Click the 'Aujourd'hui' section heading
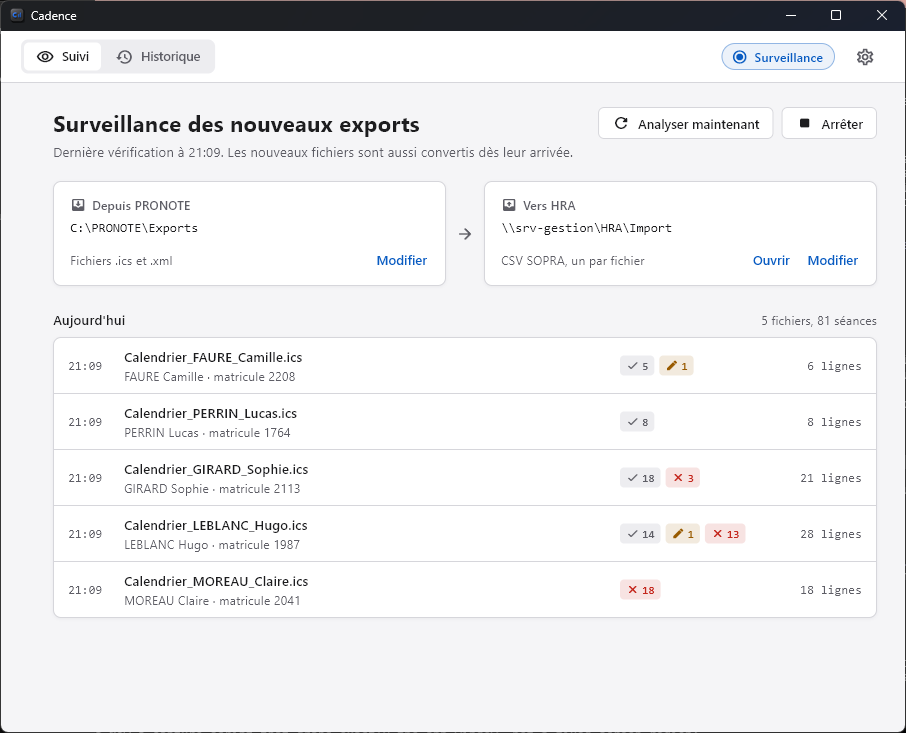Screen dimensions: 906x733 click(89, 321)
